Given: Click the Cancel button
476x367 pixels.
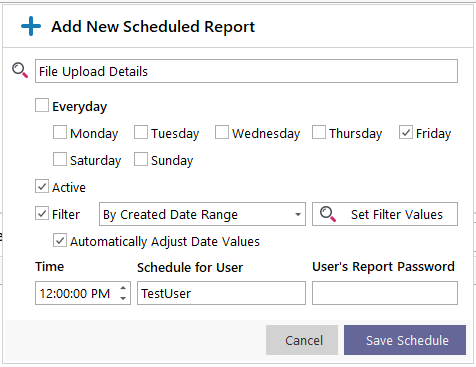Looking at the screenshot, I should pos(302,340).
